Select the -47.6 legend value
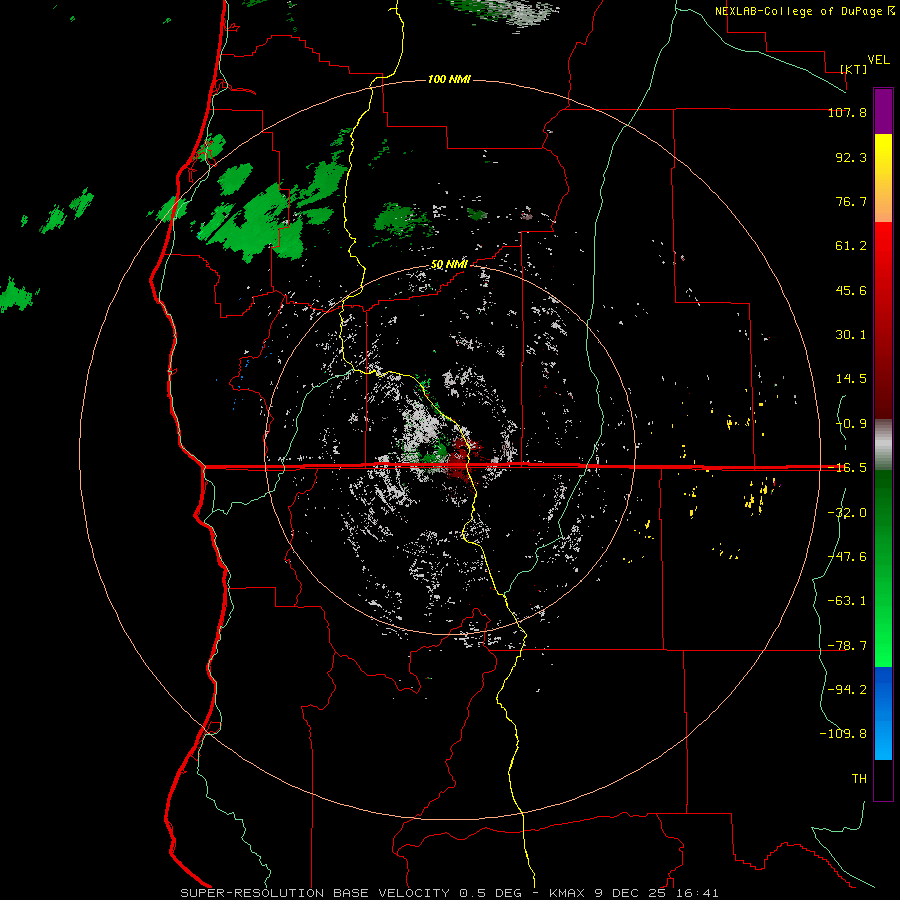900x900 pixels. tap(847, 557)
